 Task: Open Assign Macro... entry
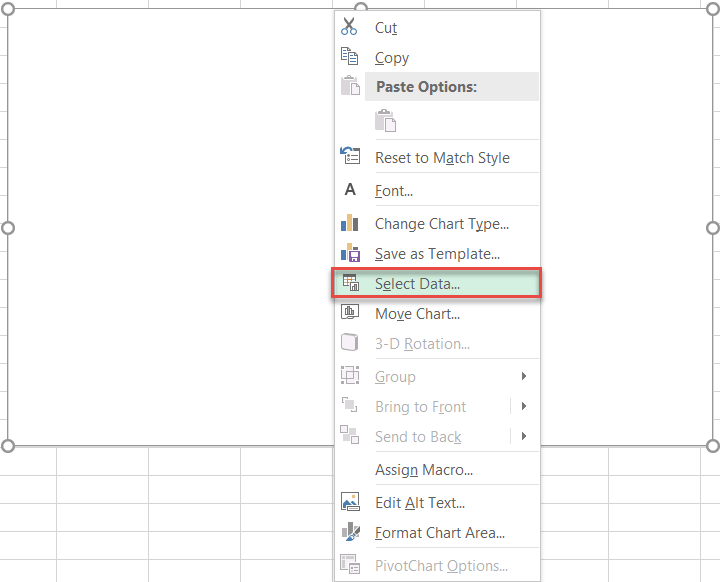click(x=437, y=469)
